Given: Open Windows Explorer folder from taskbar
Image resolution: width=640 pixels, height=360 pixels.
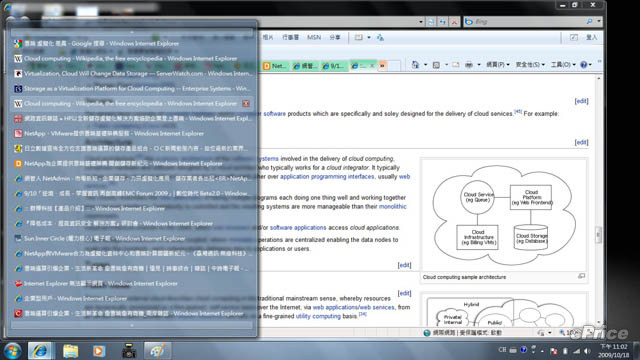Looking at the screenshot, I should pyautogui.click(x=70, y=351).
